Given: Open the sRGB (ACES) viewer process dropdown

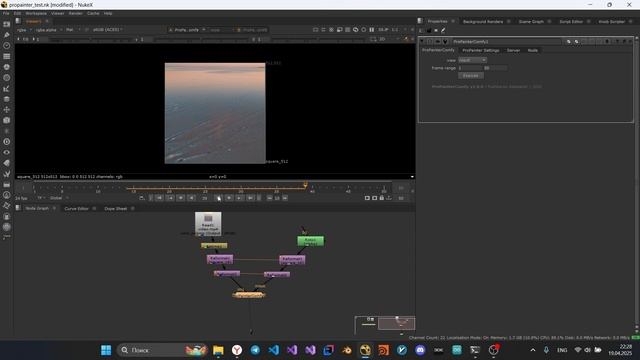Looking at the screenshot, I should pyautogui.click(x=108, y=30).
